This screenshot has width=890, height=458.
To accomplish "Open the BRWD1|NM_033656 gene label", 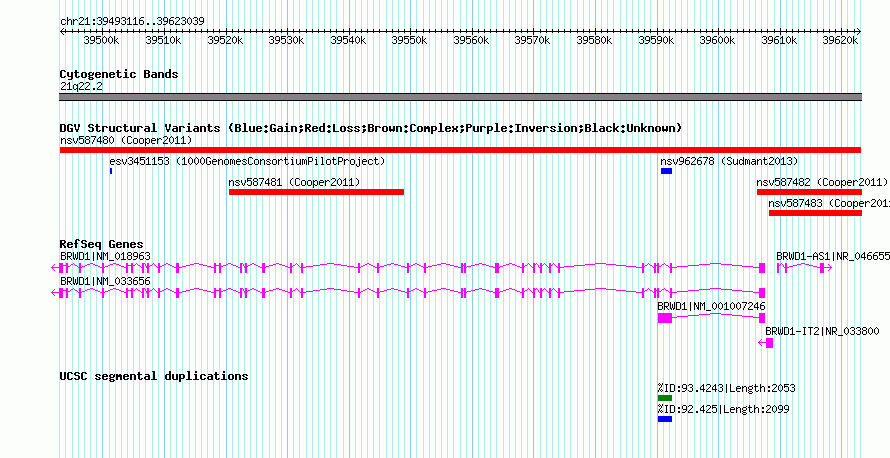I will 105,281.
